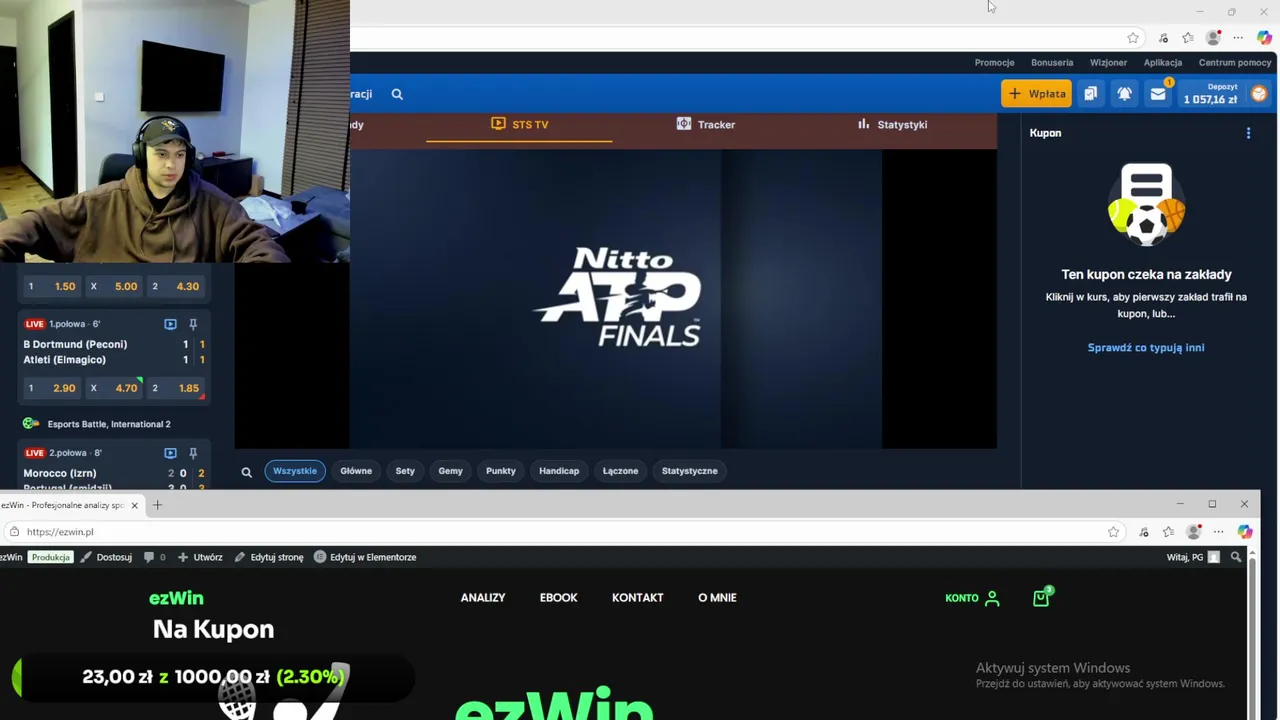Open O MNIE in ezWin navigation
This screenshot has width=1280, height=720.
click(717, 598)
